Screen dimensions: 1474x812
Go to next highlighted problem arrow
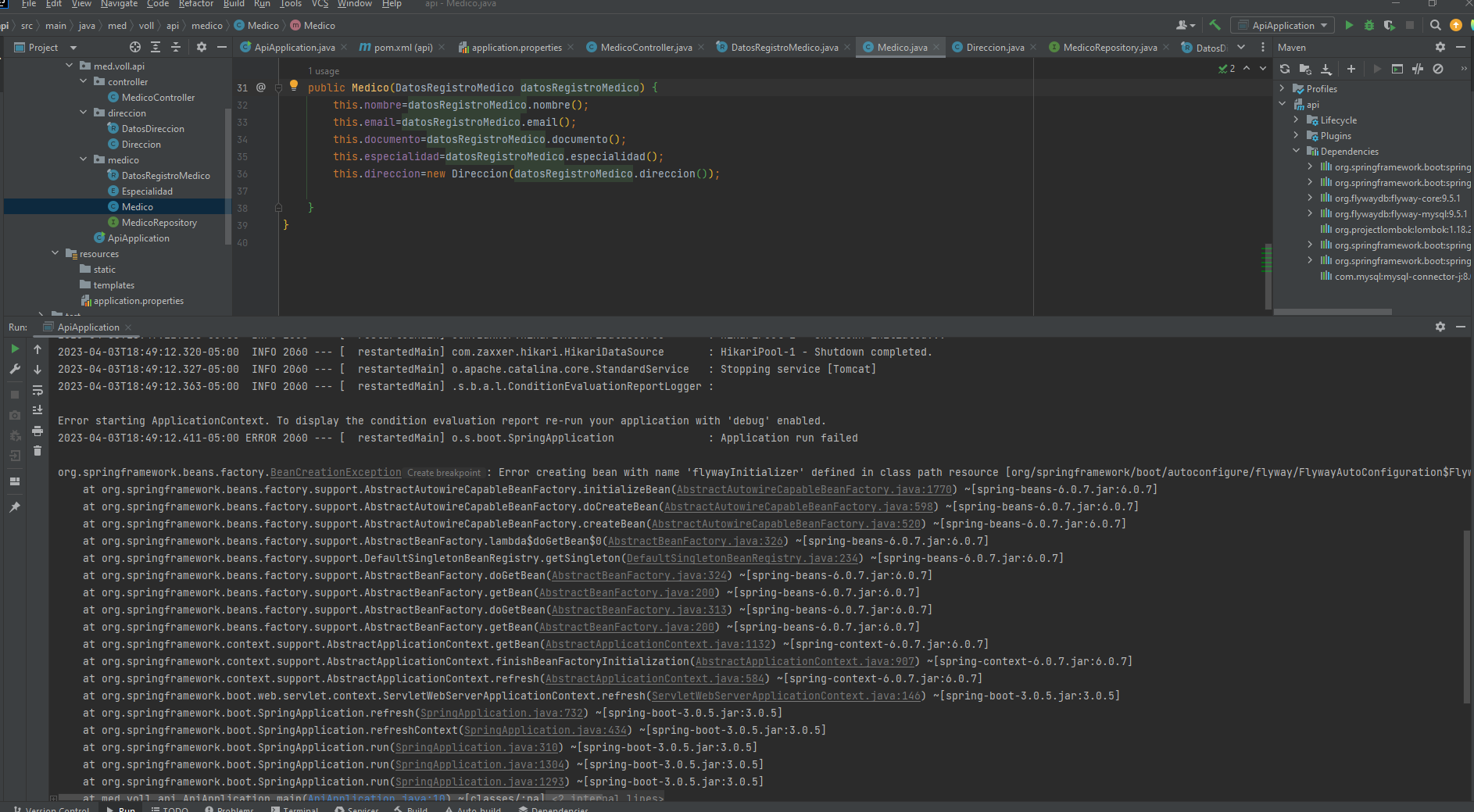1263,69
